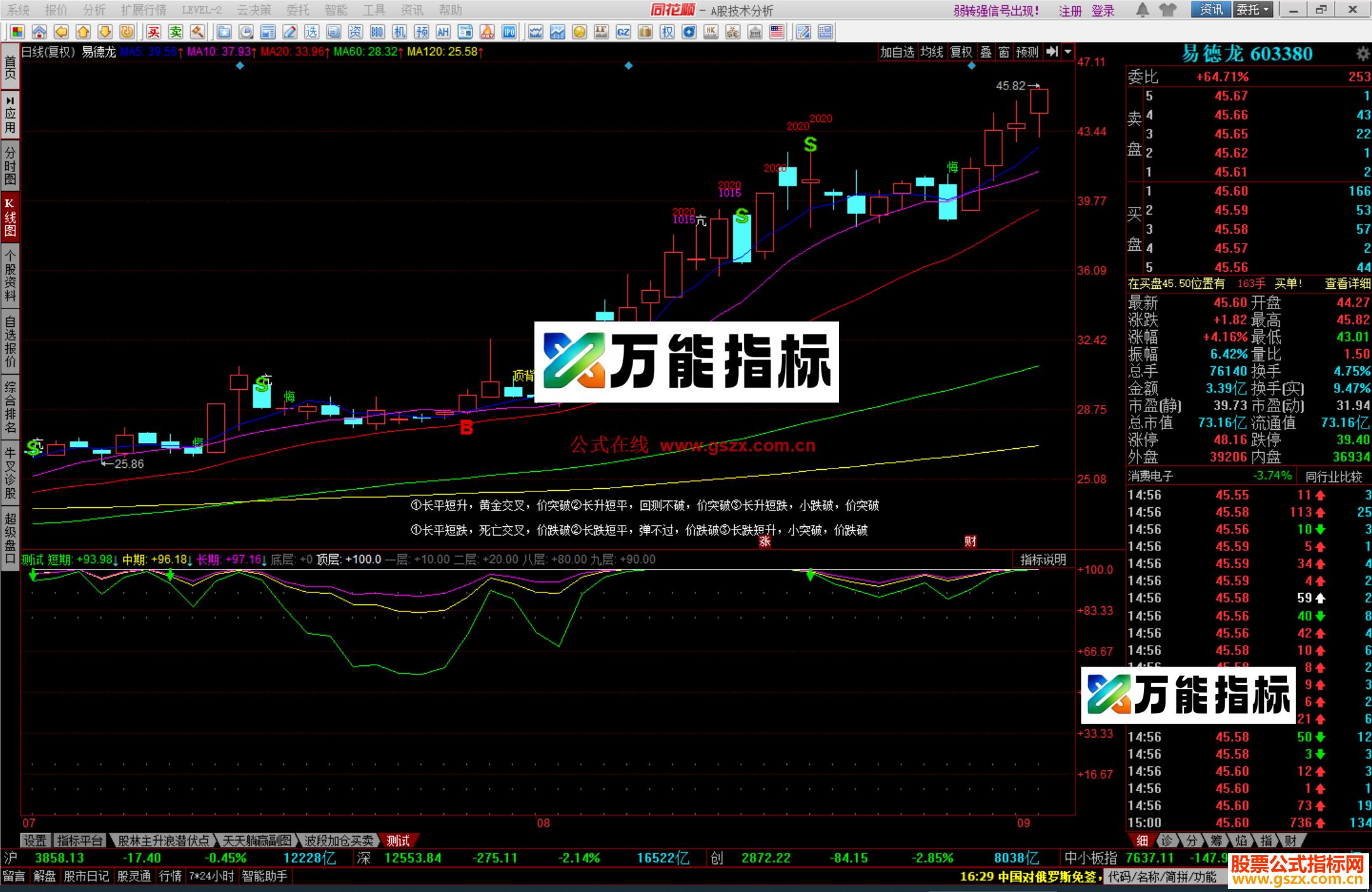Open the IPO new shares icon
1372x892 pixels.
tap(508, 32)
